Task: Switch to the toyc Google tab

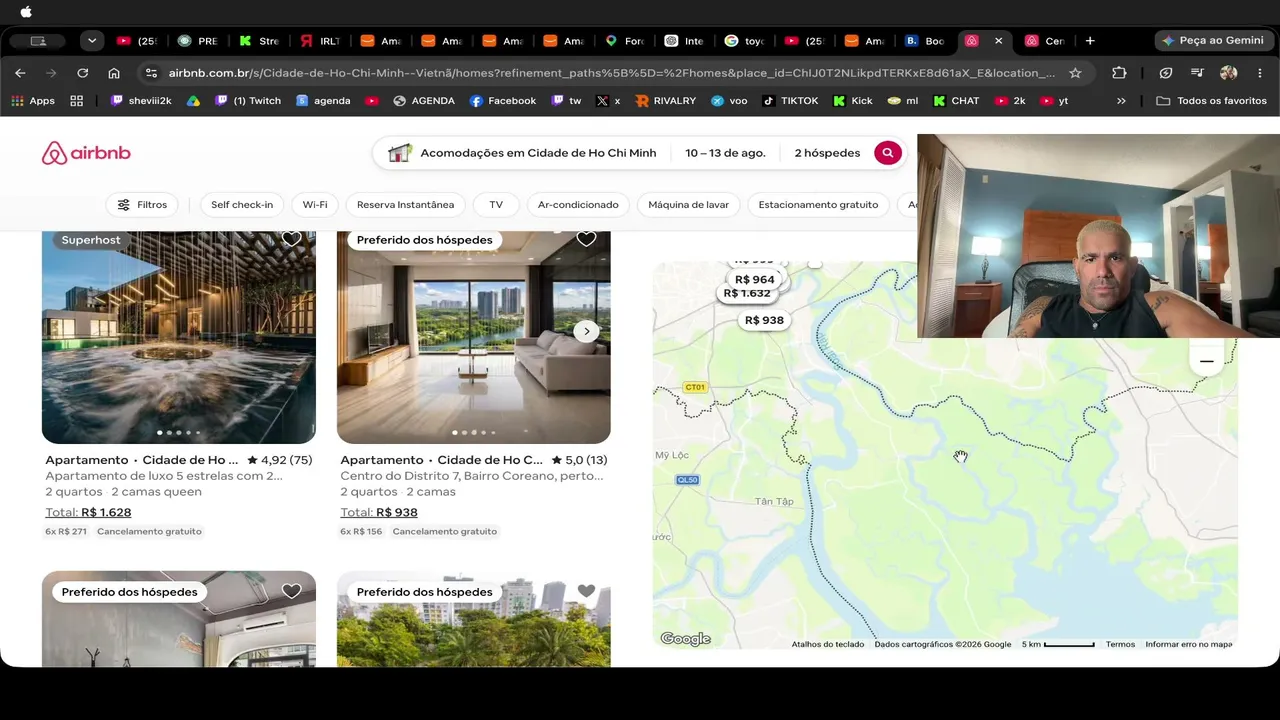Action: [x=745, y=41]
